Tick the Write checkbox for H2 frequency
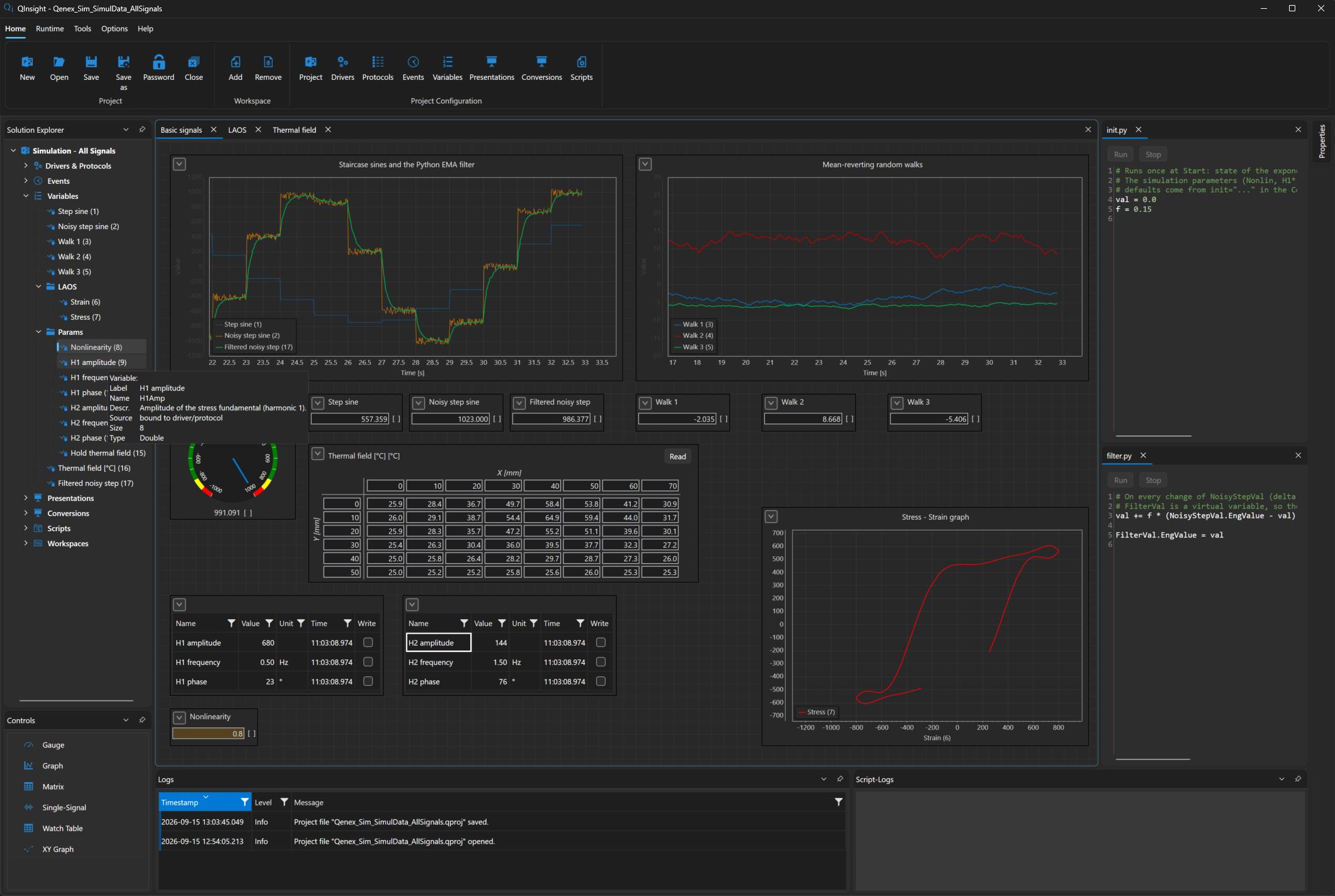 [x=601, y=662]
